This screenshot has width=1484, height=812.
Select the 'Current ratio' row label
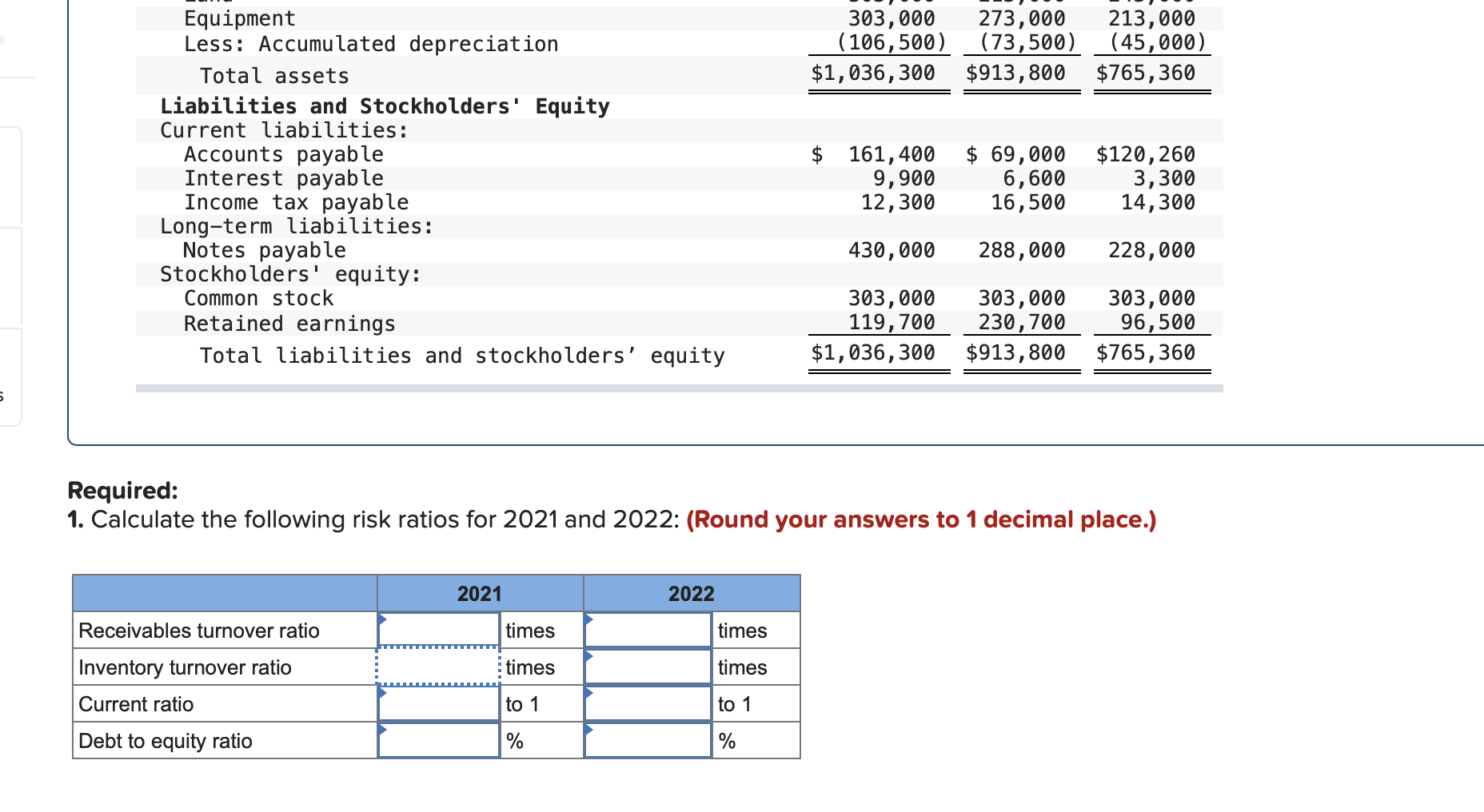[x=136, y=704]
